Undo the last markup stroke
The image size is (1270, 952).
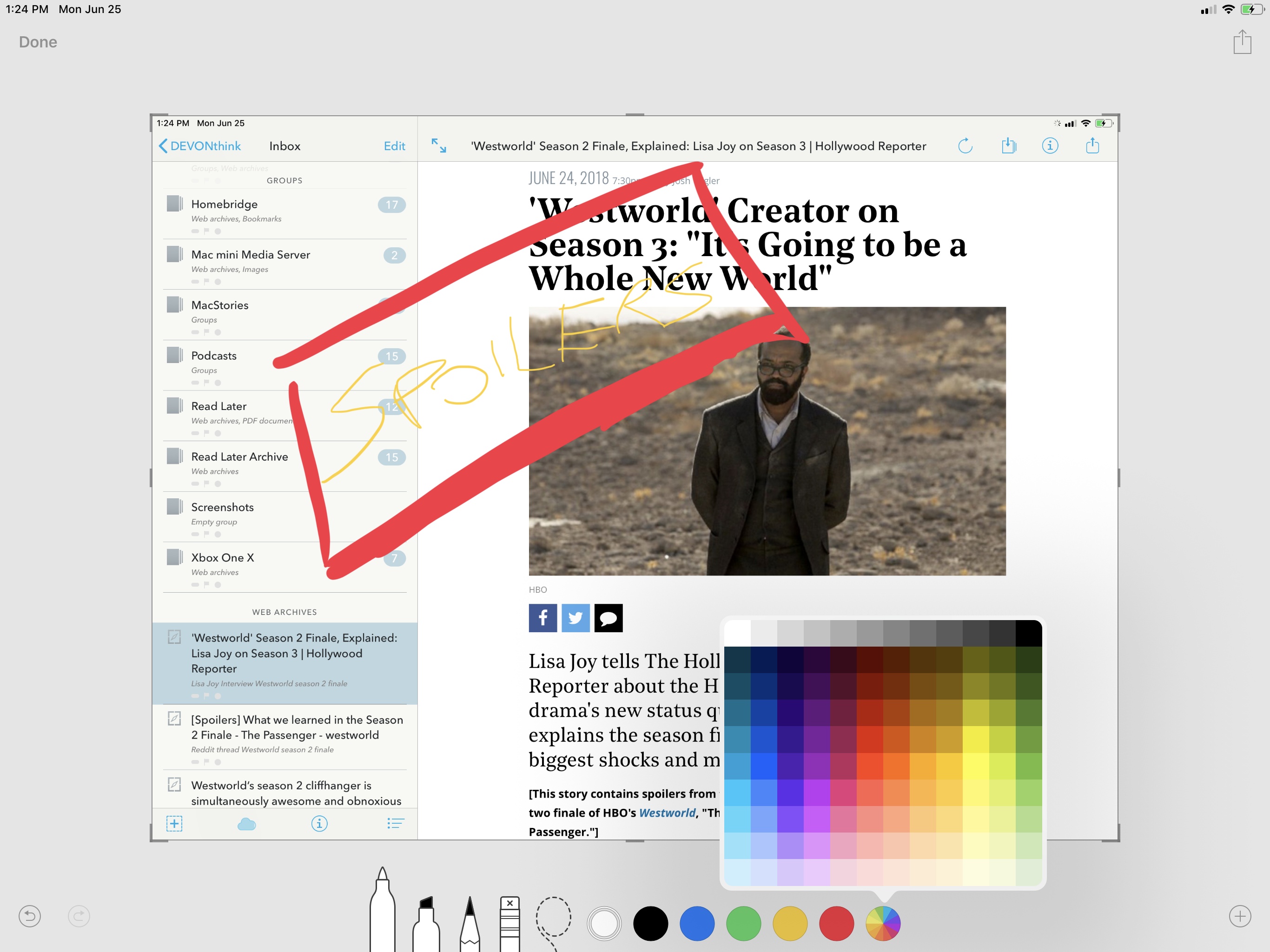pos(30,916)
